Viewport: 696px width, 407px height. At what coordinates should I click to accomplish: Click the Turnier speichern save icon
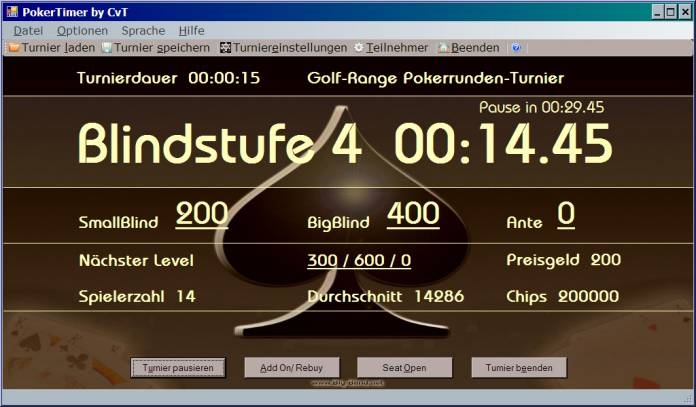[107, 47]
